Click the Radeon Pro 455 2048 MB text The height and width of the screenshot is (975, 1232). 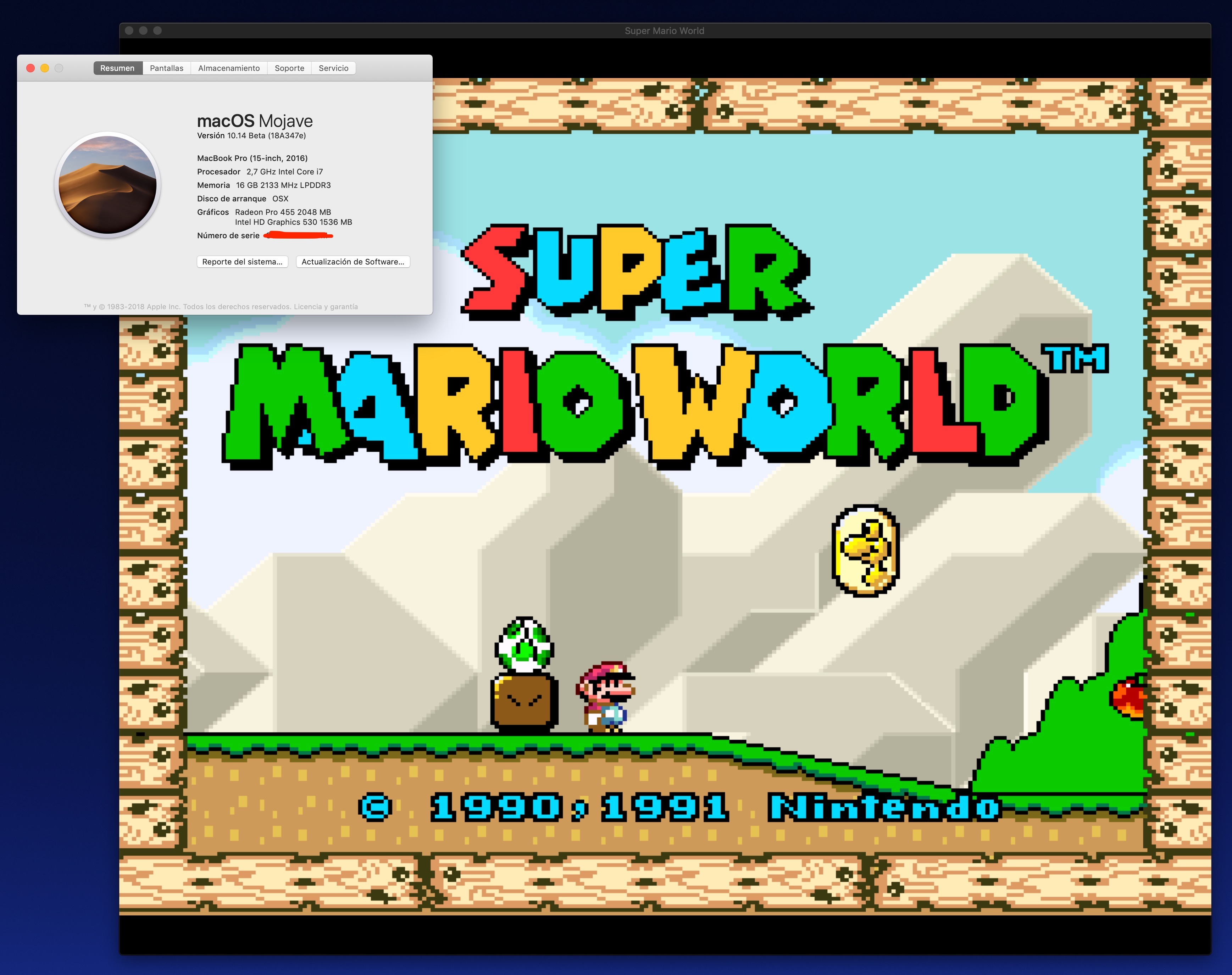click(283, 212)
